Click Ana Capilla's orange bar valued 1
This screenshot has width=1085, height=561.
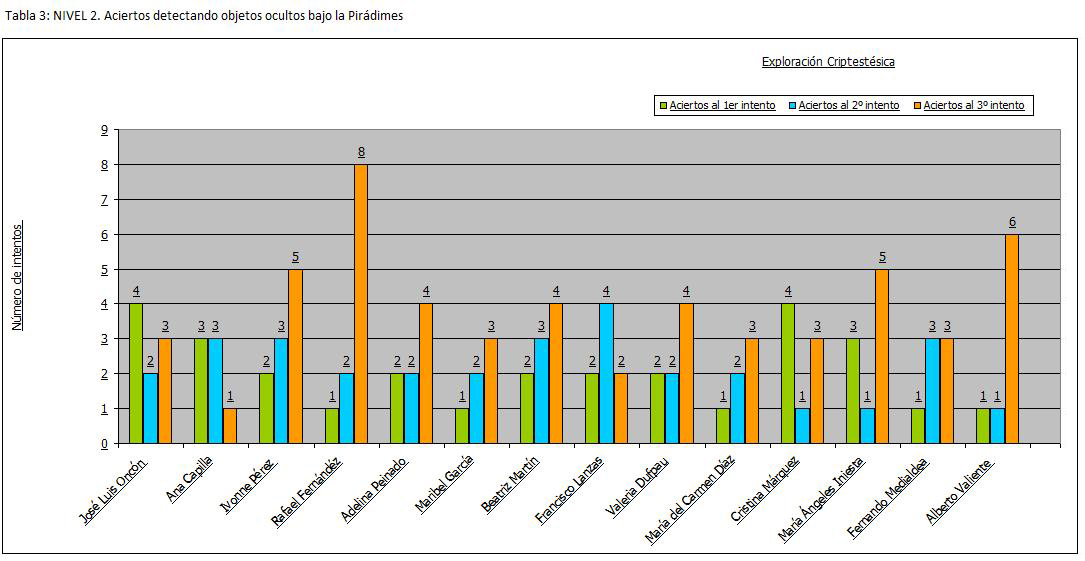(x=230, y=425)
